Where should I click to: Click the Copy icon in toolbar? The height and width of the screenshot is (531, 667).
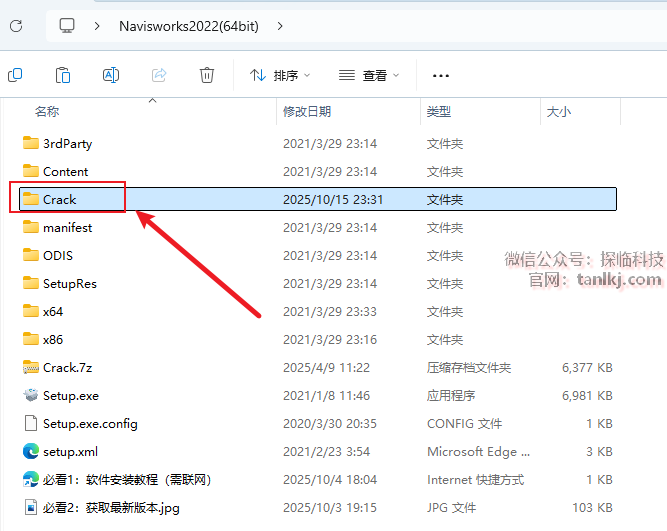pos(15,75)
